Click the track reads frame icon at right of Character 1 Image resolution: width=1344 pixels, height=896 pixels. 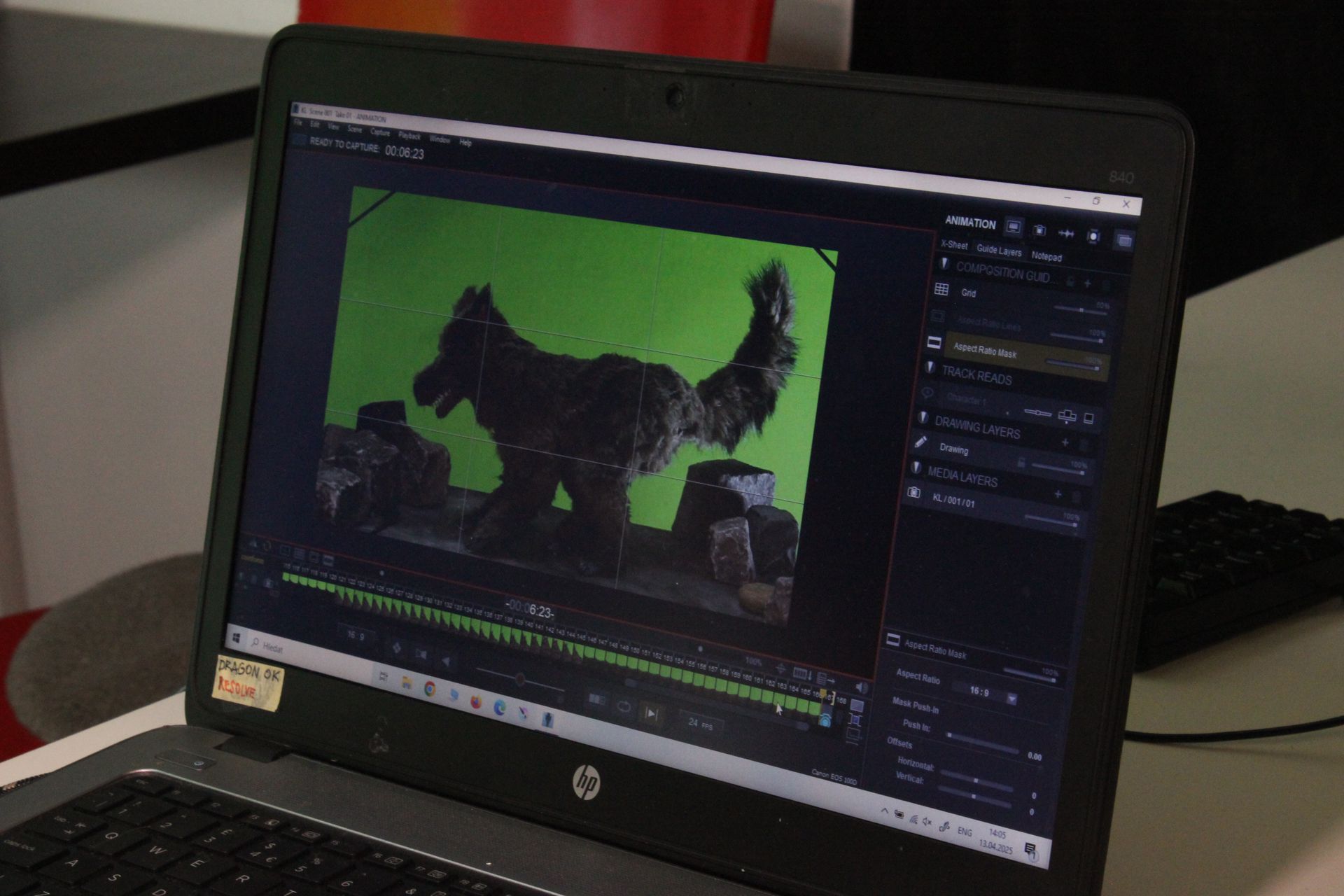click(1088, 418)
